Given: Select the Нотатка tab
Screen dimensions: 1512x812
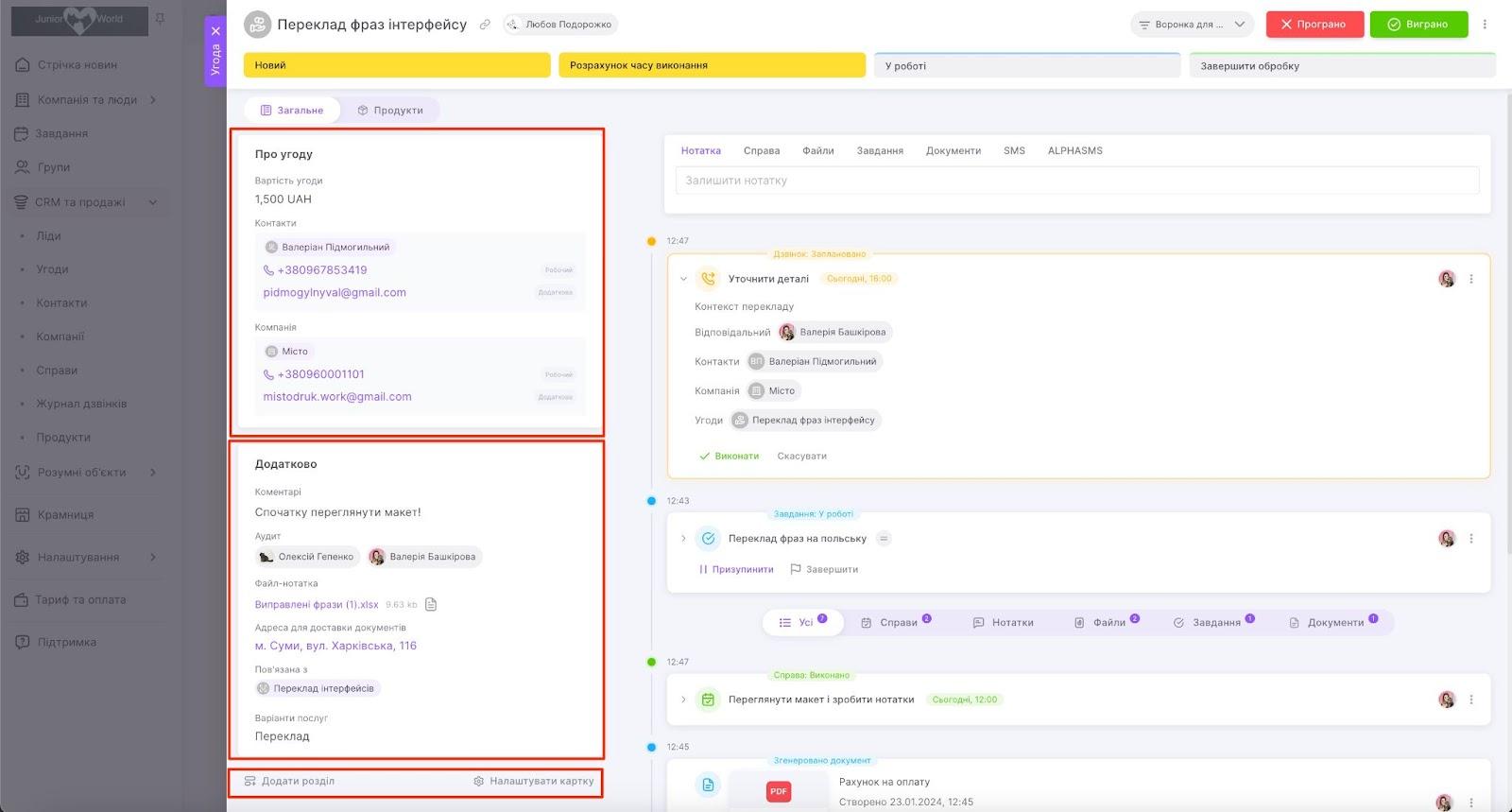Looking at the screenshot, I should [701, 151].
